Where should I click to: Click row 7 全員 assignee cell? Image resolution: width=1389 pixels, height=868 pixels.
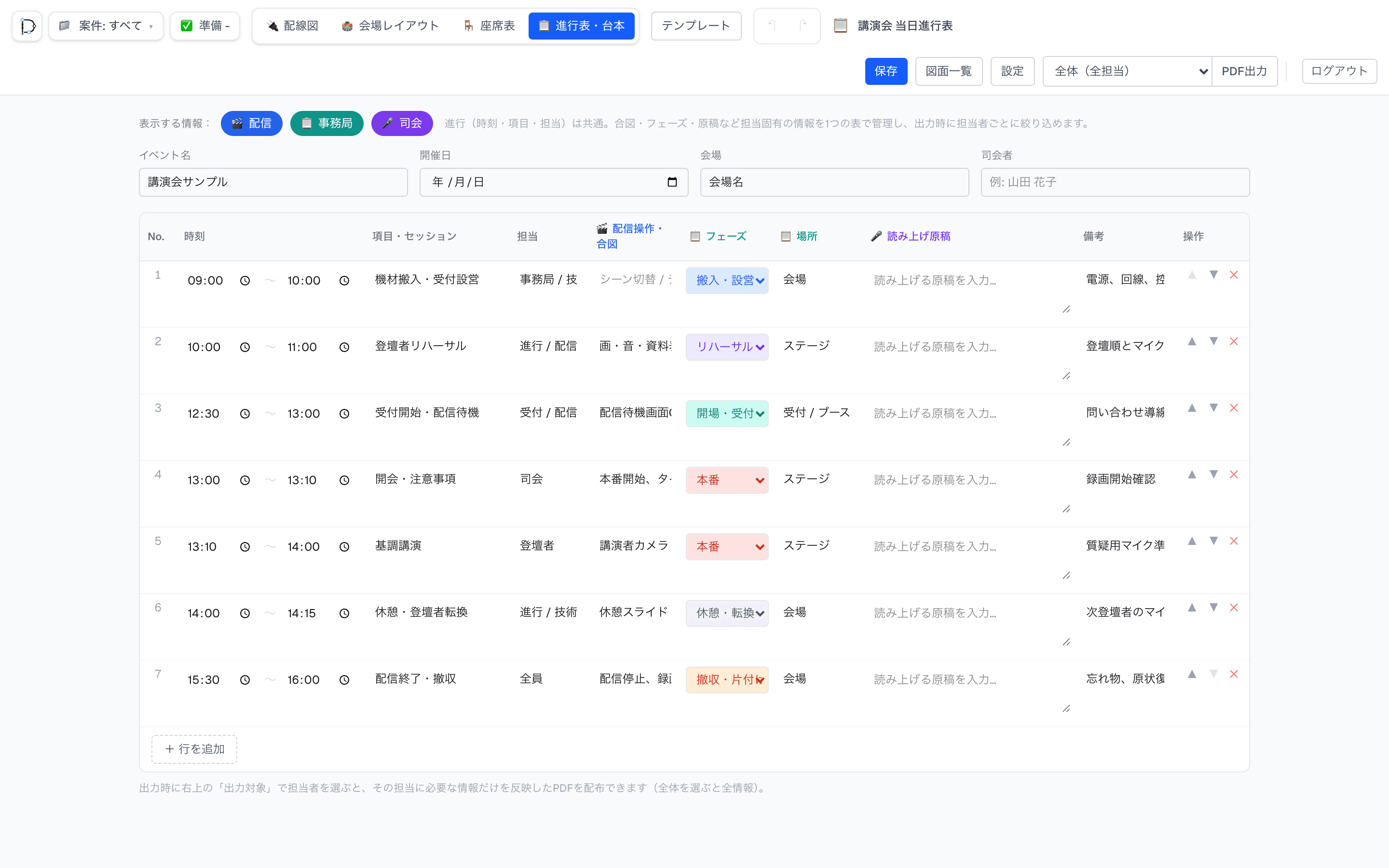coord(550,679)
